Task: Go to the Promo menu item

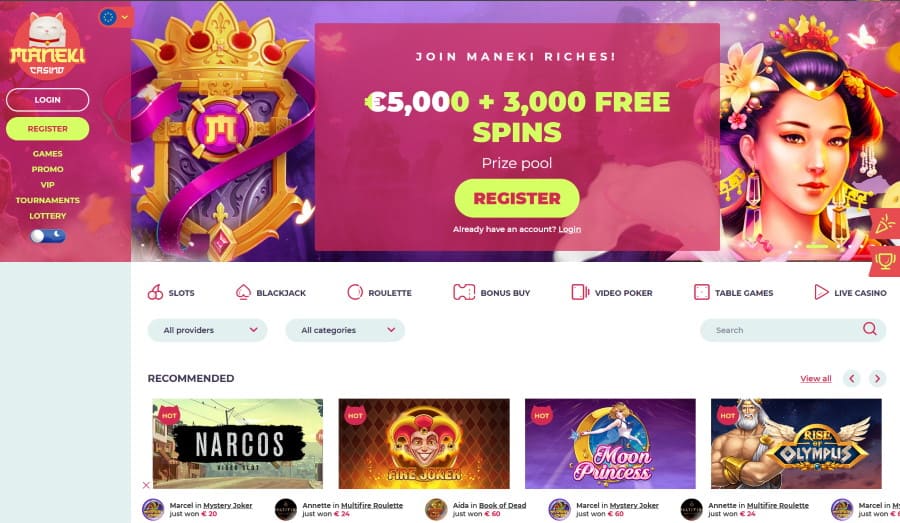Action: coord(48,169)
